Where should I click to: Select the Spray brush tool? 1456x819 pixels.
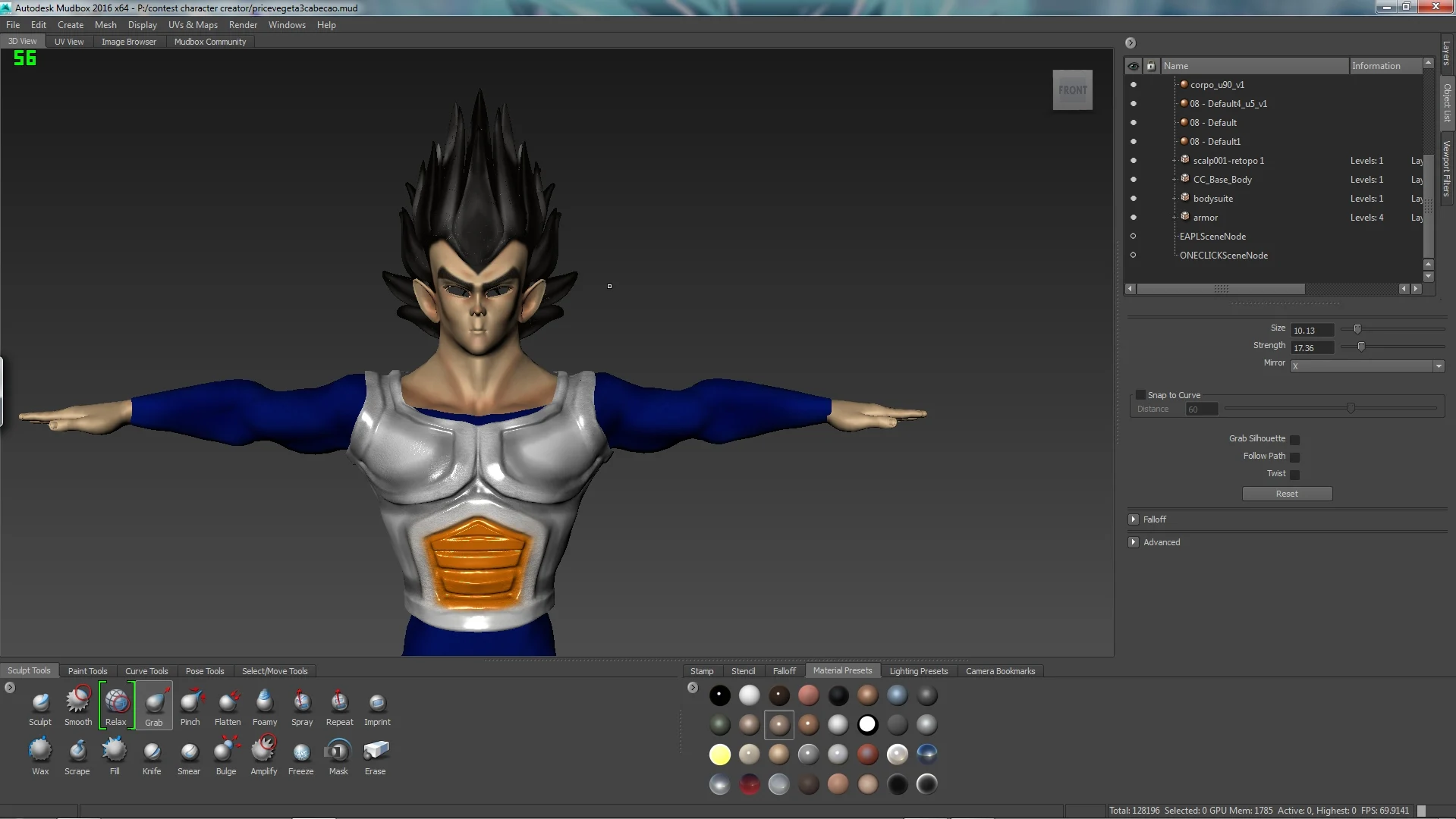(x=302, y=707)
